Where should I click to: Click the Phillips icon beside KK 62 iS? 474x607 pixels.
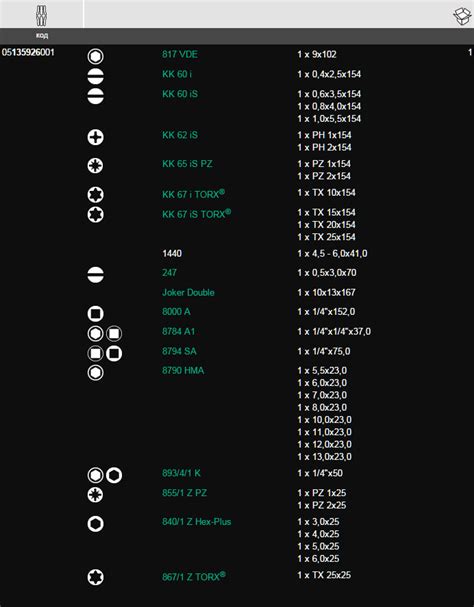click(x=95, y=137)
